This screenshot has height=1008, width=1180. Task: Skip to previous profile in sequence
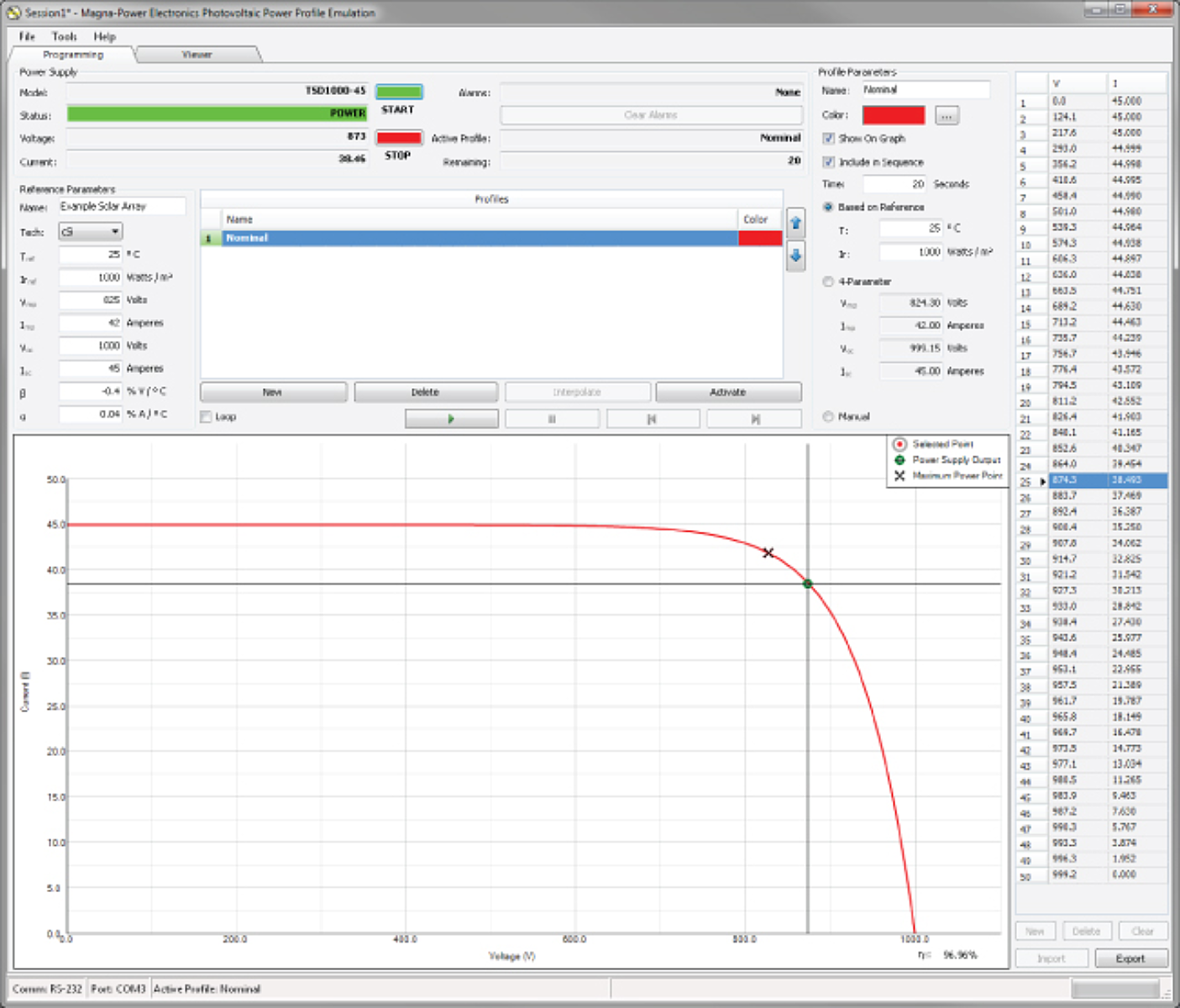coord(653,418)
